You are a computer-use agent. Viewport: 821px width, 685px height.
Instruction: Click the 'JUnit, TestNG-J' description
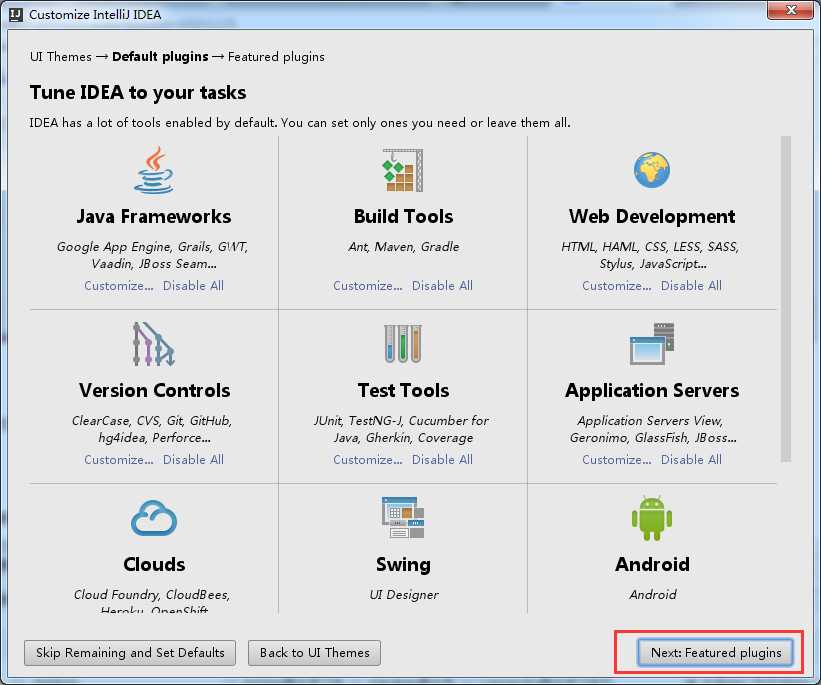[x=401, y=429]
